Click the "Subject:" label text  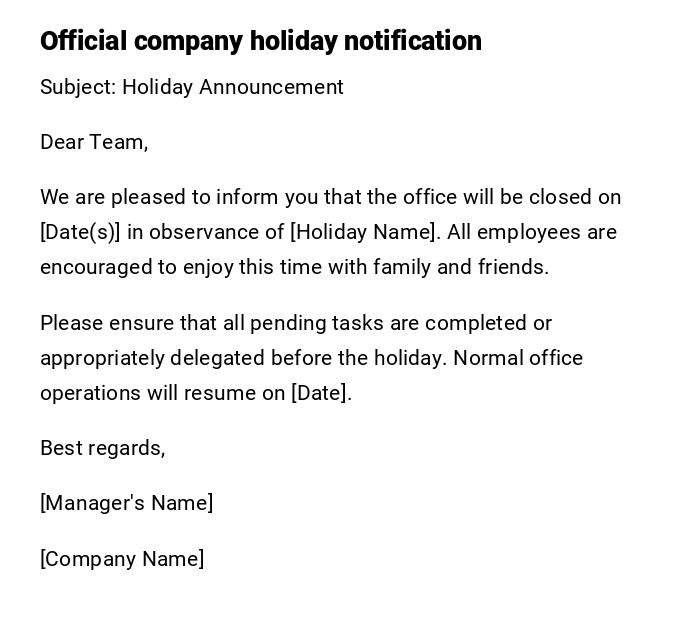pyautogui.click(x=78, y=87)
